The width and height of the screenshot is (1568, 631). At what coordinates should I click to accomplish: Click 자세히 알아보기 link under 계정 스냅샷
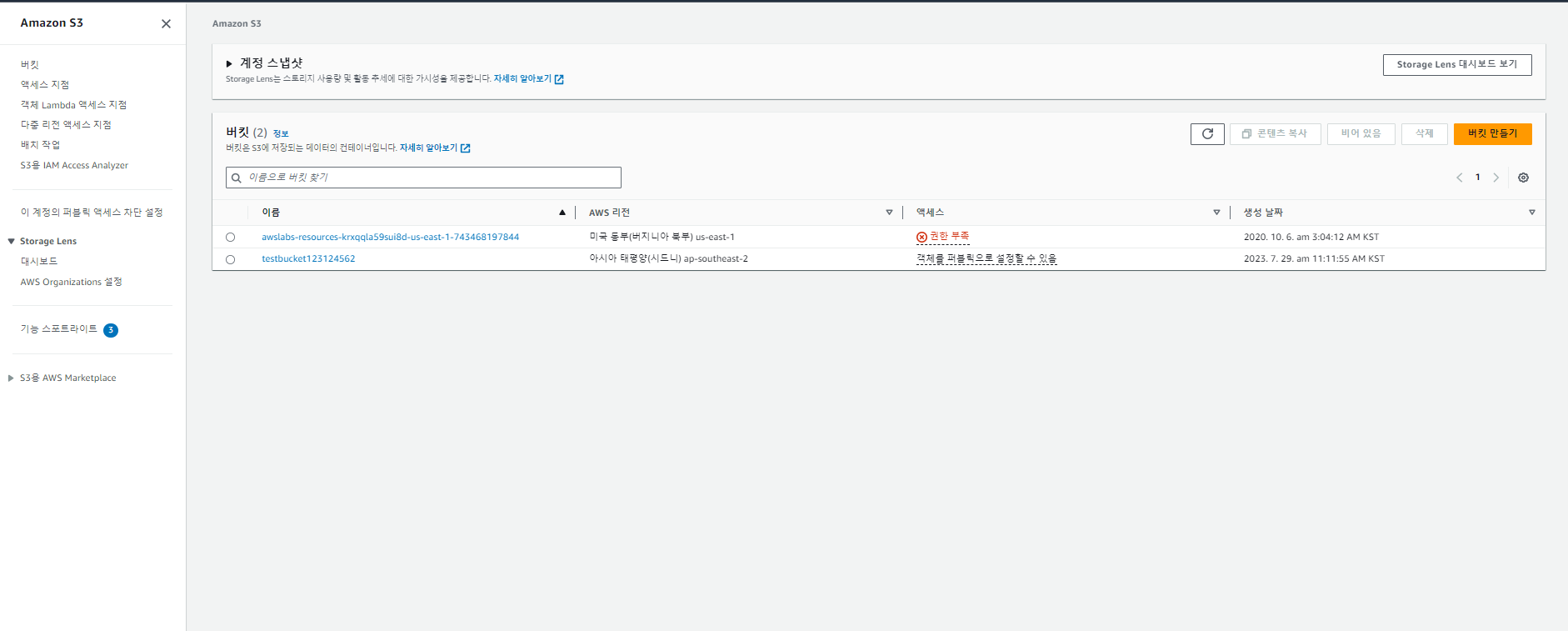(x=522, y=79)
